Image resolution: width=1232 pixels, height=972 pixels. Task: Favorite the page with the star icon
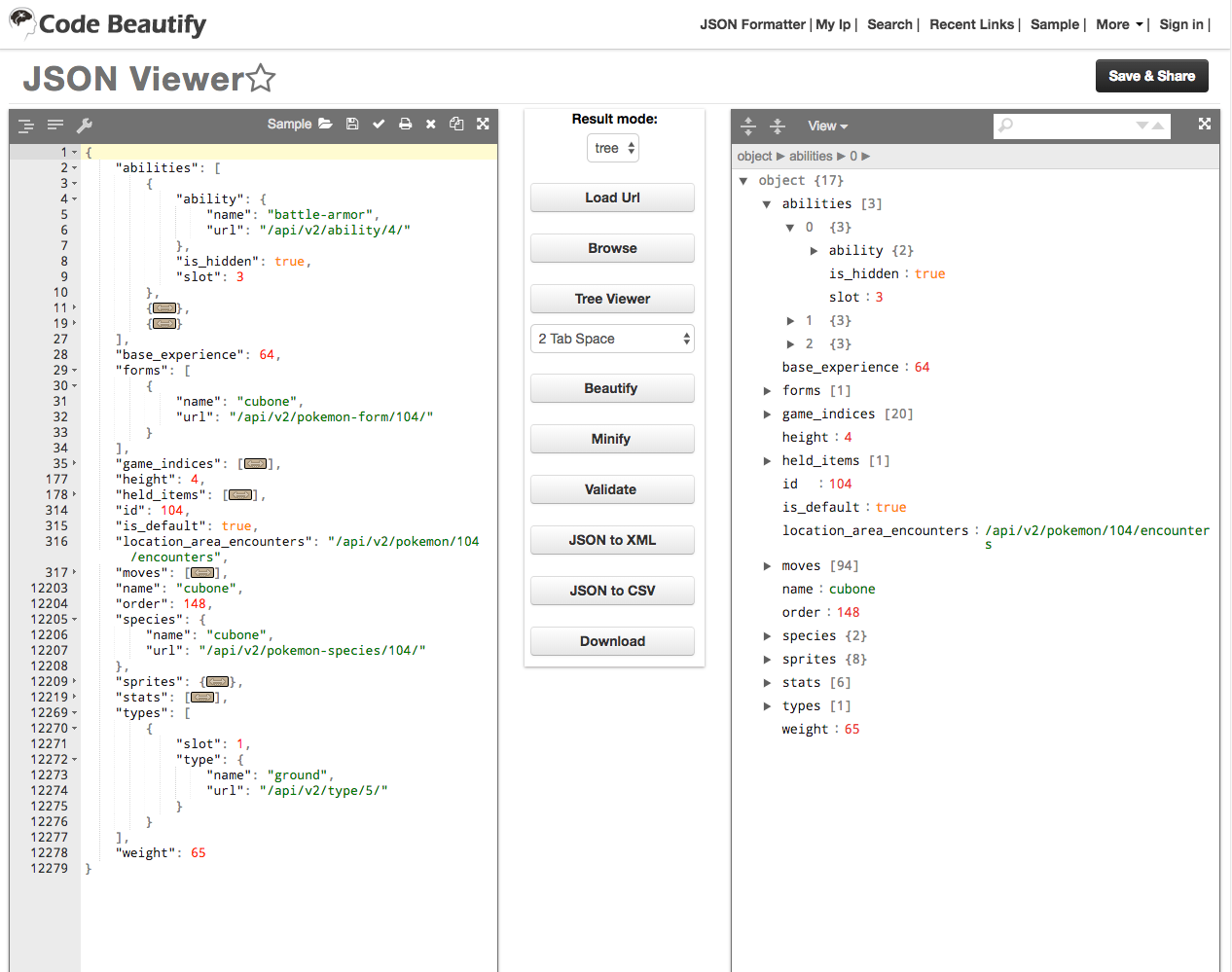pos(261,78)
